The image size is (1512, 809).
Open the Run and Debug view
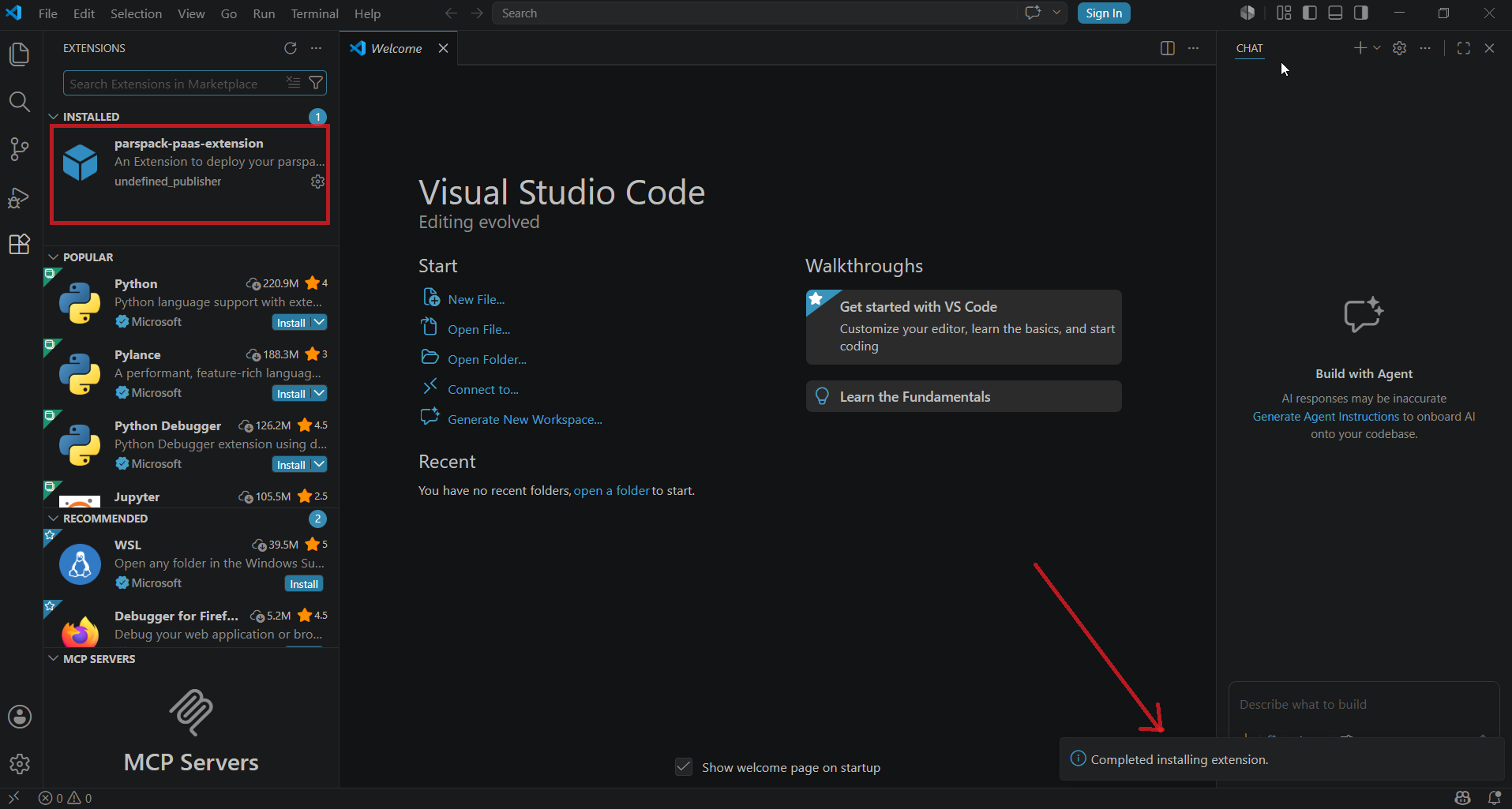point(19,197)
